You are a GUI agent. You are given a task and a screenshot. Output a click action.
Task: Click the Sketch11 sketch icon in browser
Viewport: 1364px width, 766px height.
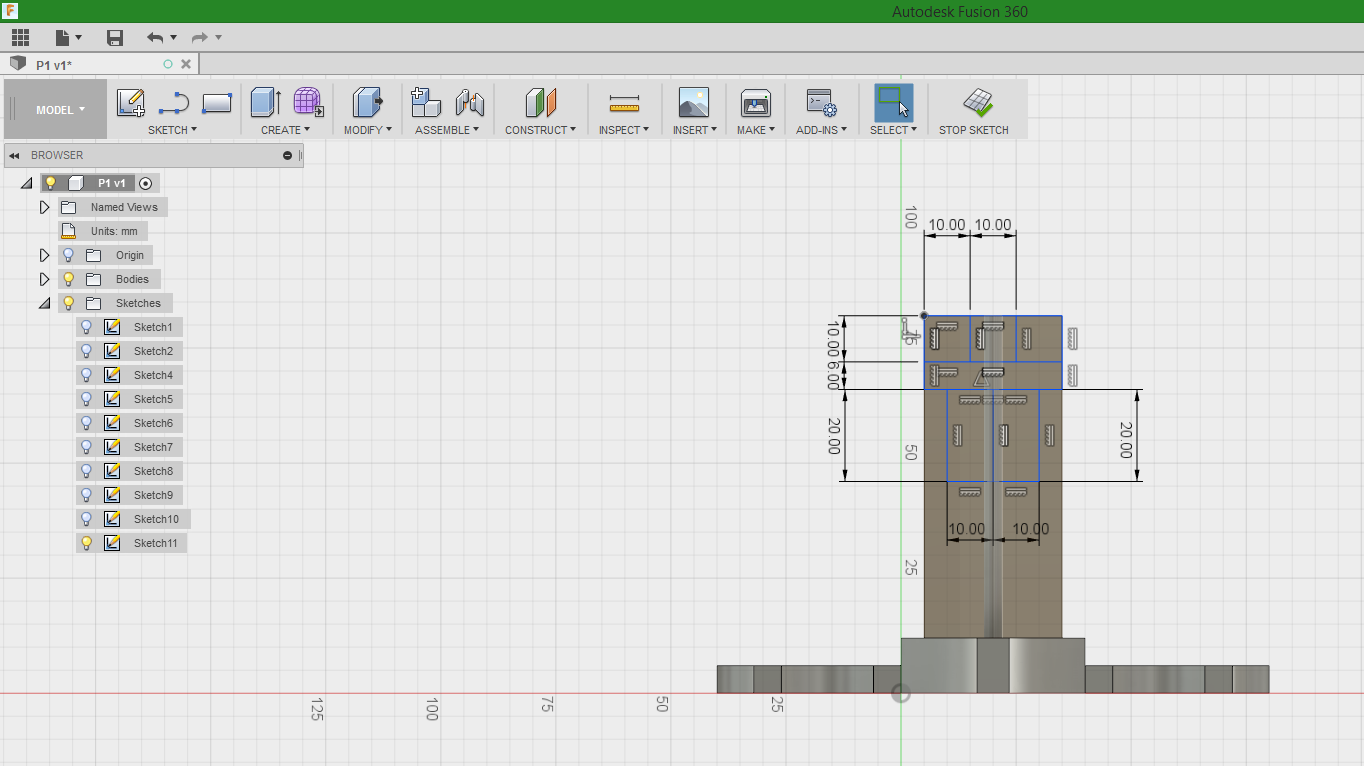(112, 543)
